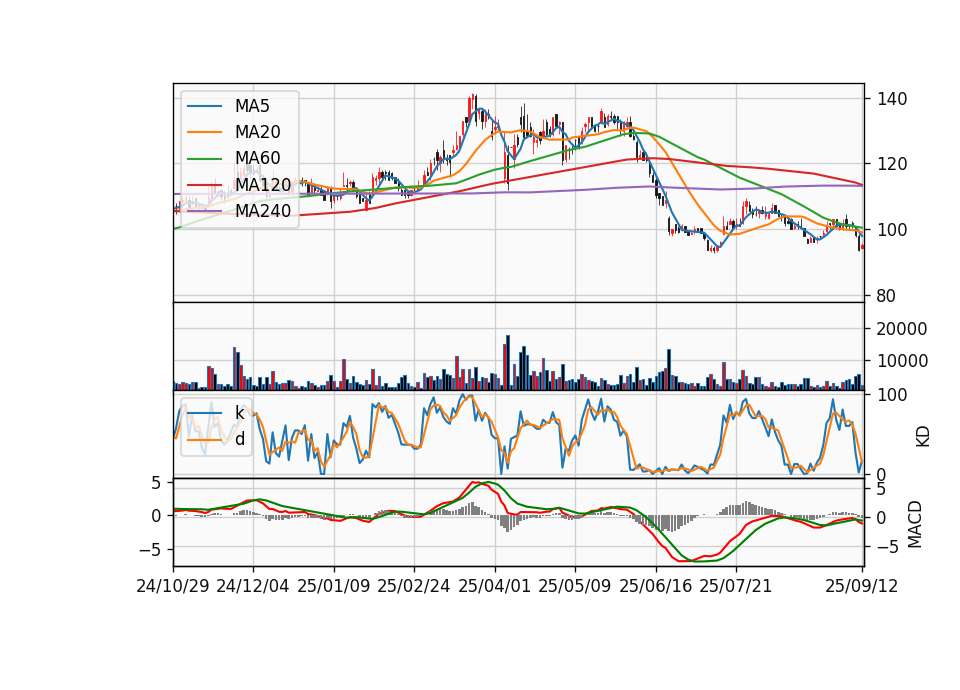The image size is (960, 690).
Task: Click the MA120 legend label
Action: tap(263, 184)
